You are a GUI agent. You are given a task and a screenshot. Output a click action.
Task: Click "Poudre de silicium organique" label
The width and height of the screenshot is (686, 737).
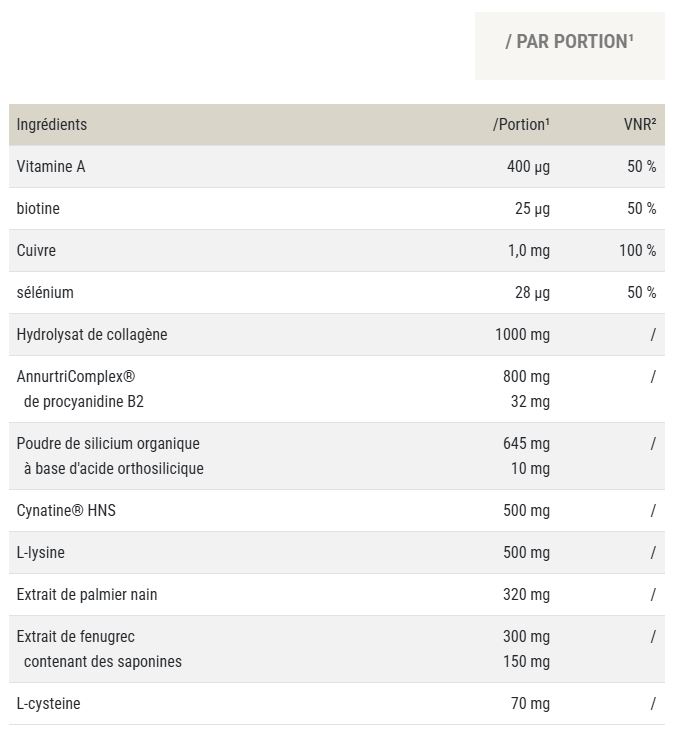[108, 444]
